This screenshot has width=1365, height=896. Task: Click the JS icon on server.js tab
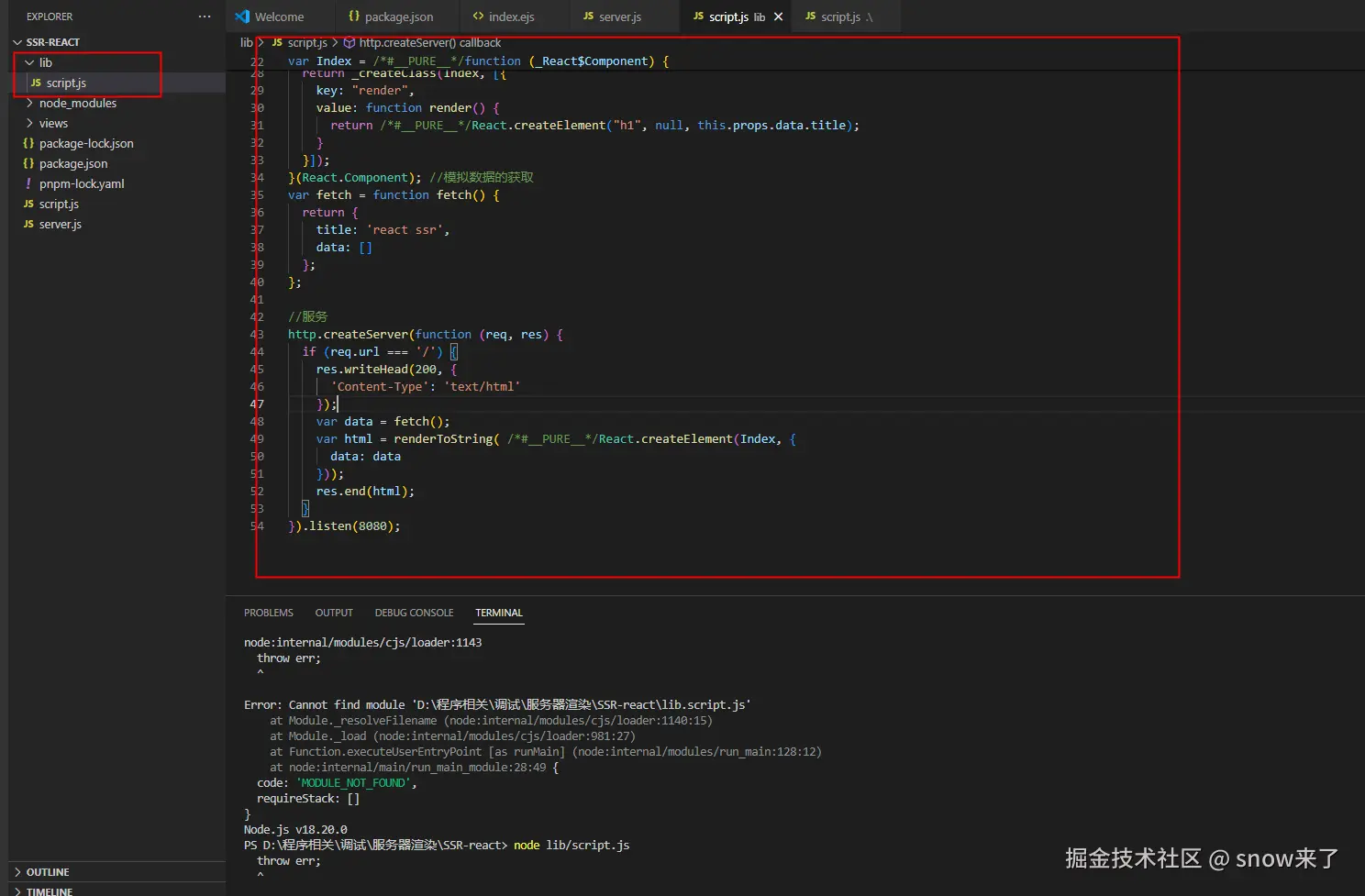coord(588,17)
